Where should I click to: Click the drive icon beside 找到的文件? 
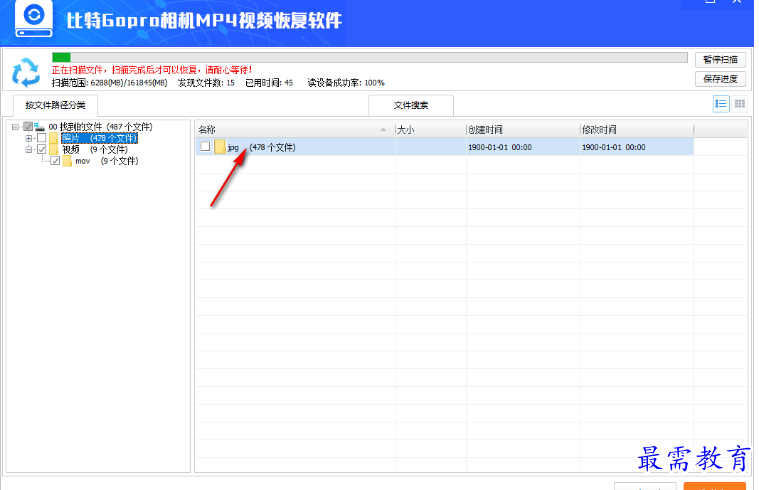(40, 127)
